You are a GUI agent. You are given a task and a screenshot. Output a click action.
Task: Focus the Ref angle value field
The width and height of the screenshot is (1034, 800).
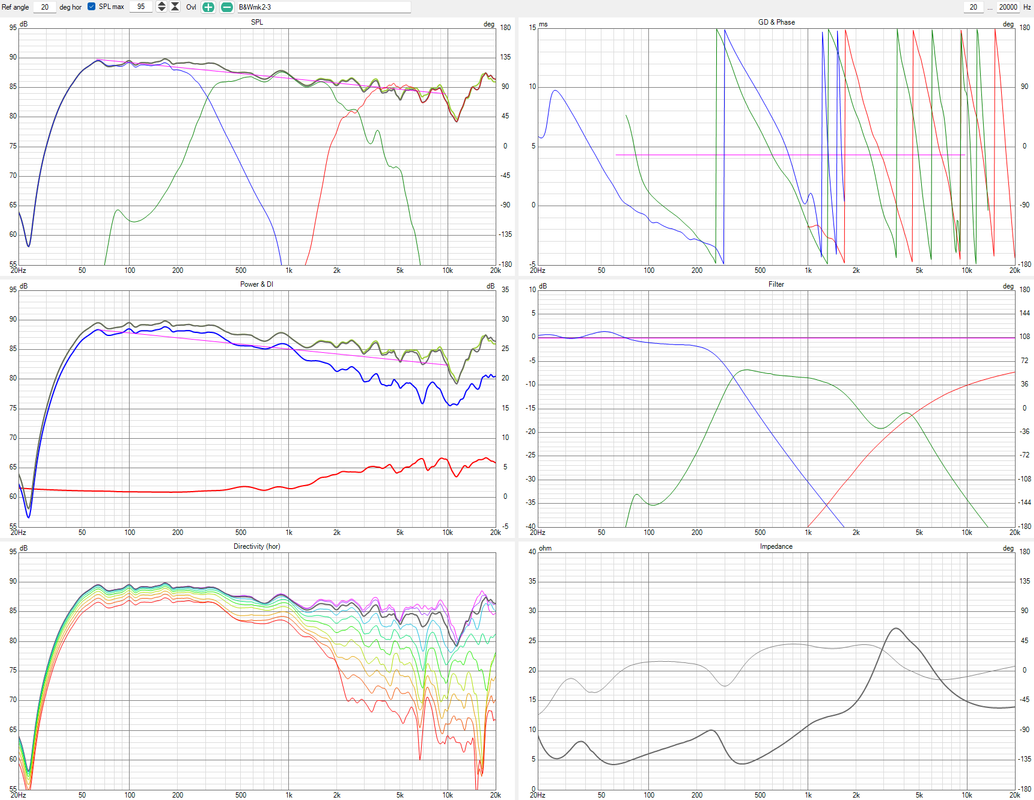coord(44,7)
